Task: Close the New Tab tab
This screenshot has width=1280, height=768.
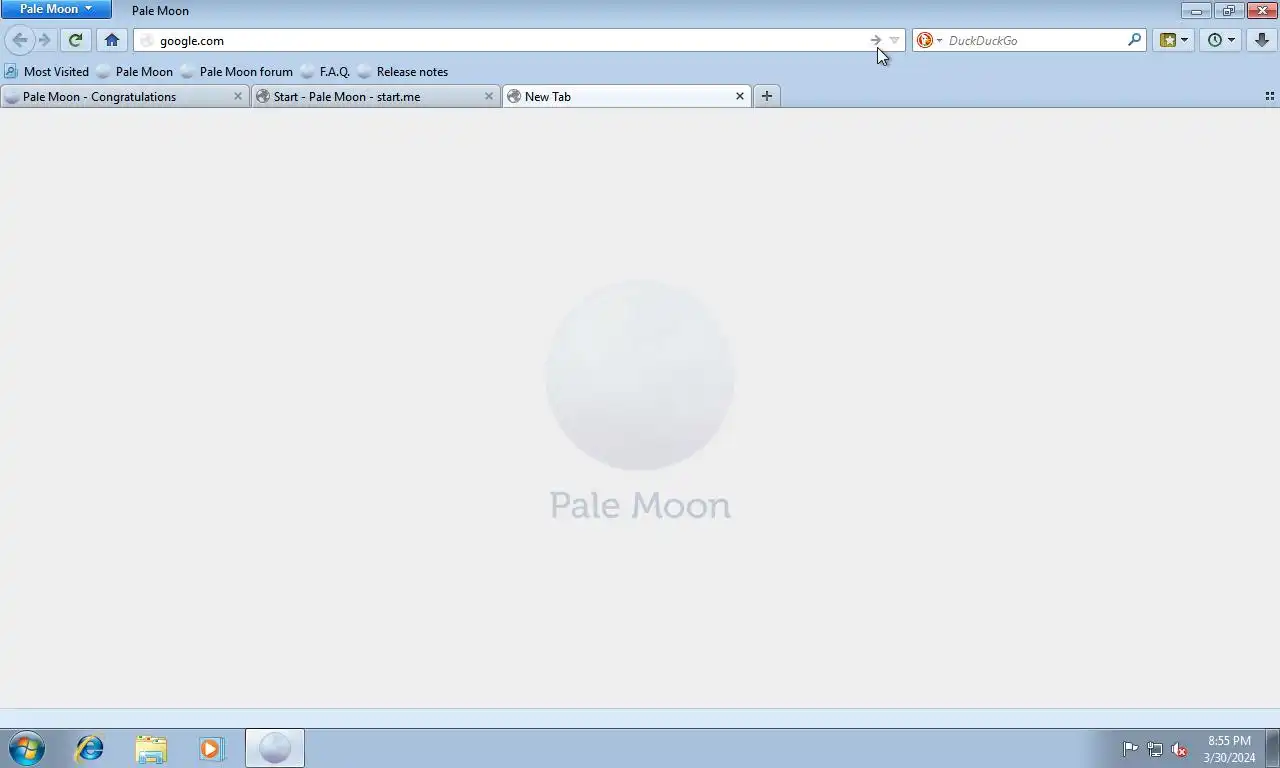Action: point(740,96)
